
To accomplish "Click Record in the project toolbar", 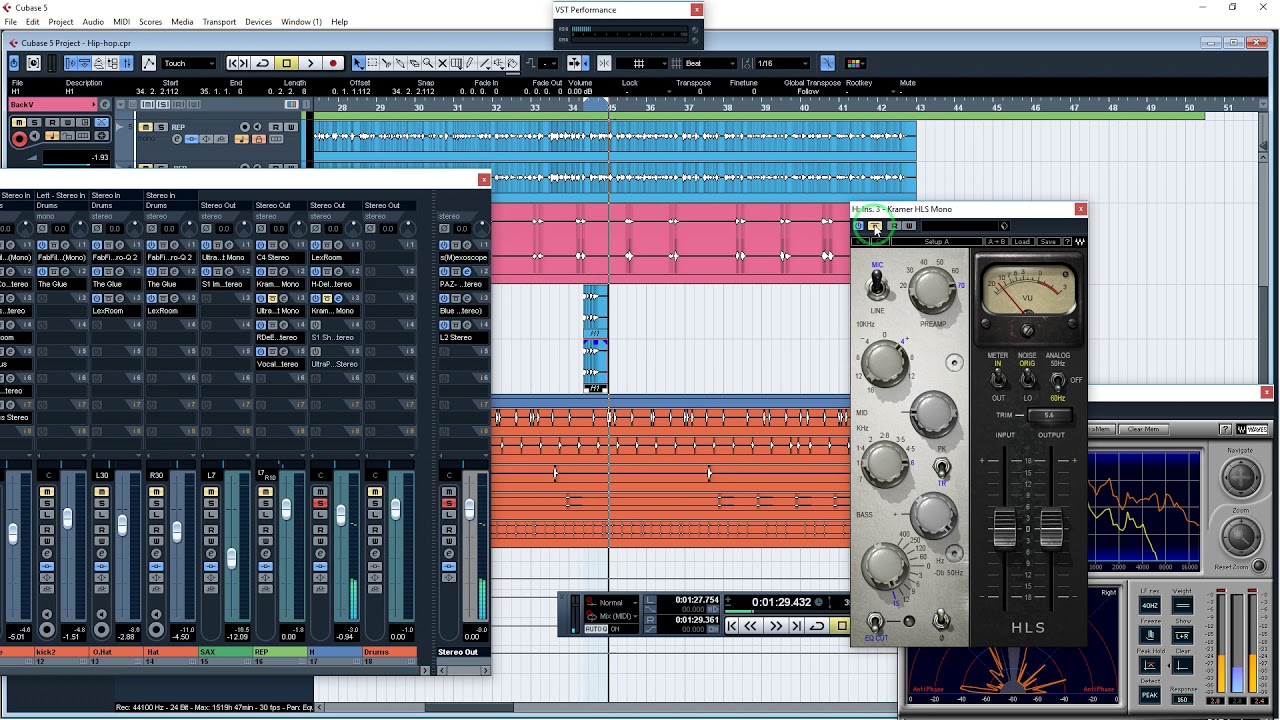I will pos(333,63).
